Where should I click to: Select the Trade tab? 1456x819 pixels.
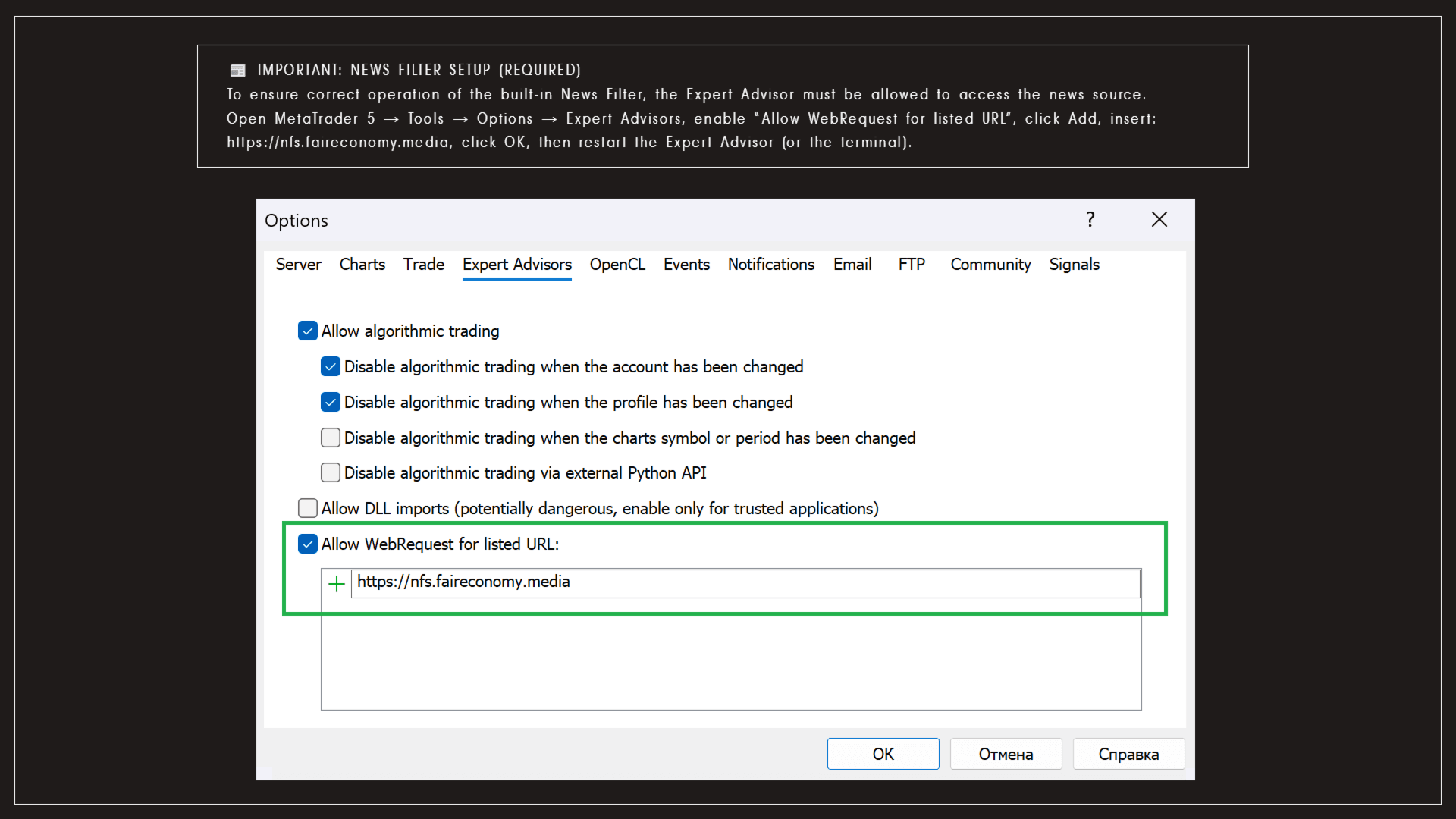(423, 265)
